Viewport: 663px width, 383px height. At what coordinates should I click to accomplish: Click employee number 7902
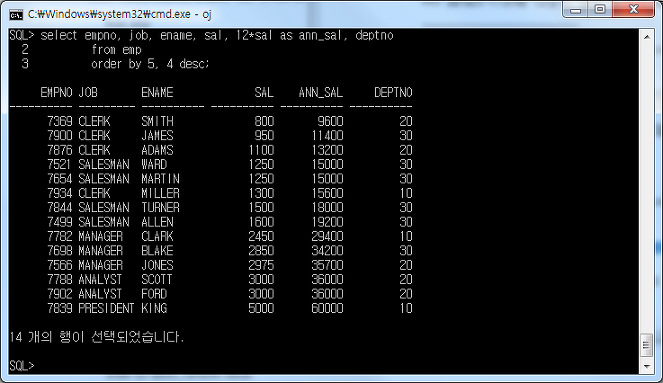click(60, 294)
